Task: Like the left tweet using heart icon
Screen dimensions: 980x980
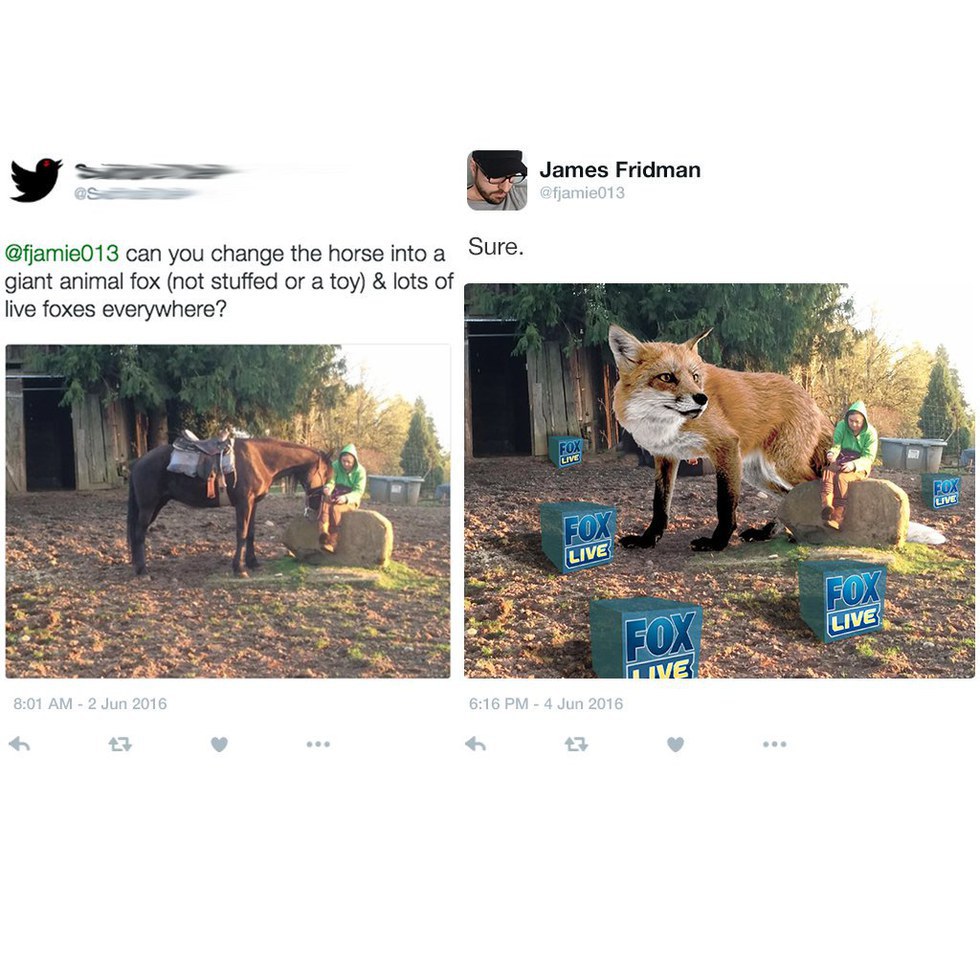Action: 219,744
